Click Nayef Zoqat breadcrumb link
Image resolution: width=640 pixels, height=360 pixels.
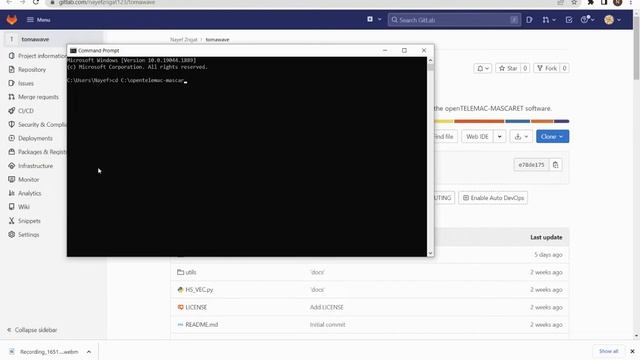click(x=184, y=40)
